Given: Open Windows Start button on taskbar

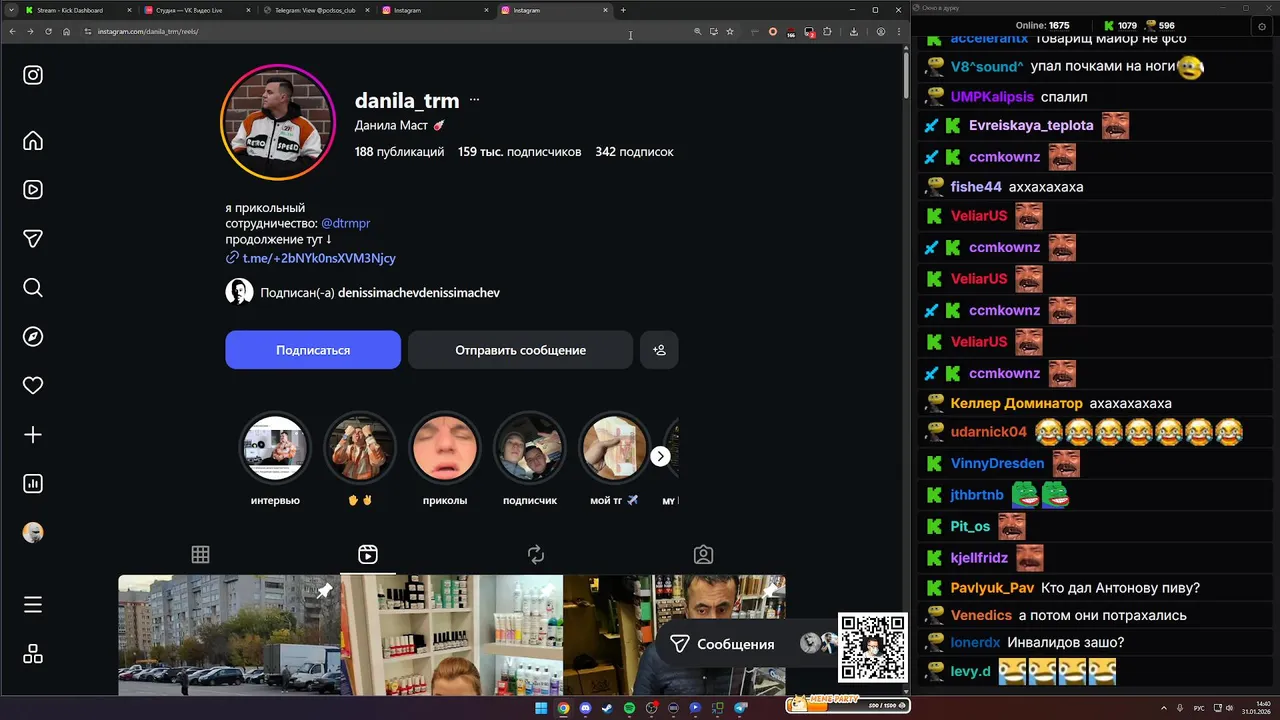Looking at the screenshot, I should click(541, 708).
